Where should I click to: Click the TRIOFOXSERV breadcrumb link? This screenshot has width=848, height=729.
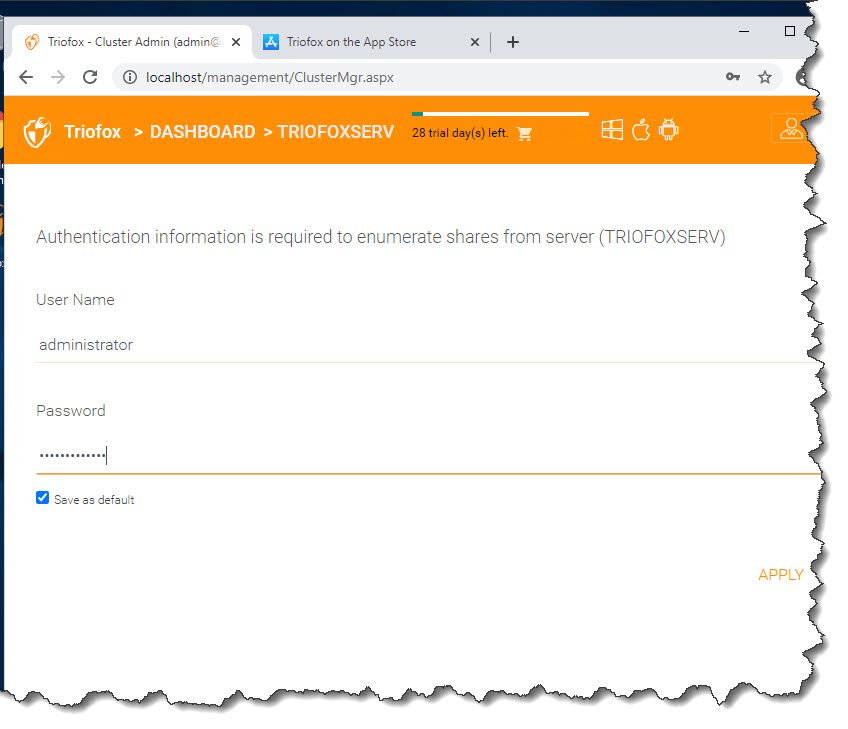(x=336, y=132)
